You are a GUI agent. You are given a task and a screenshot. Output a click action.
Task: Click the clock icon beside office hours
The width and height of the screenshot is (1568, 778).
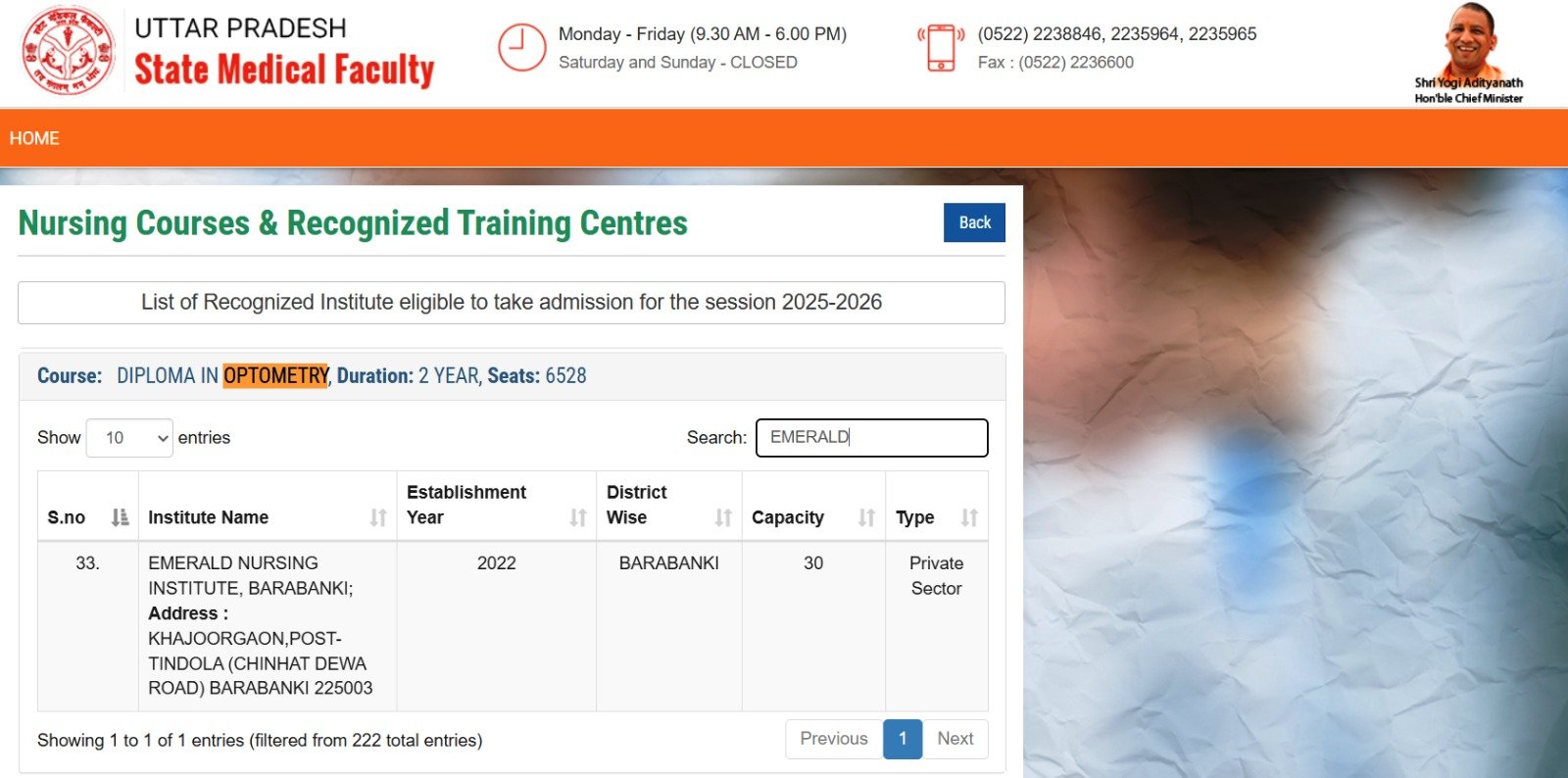[521, 47]
